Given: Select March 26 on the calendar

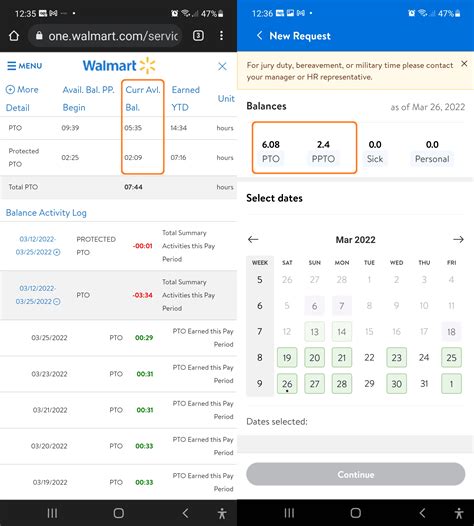Looking at the screenshot, I should [287, 384].
